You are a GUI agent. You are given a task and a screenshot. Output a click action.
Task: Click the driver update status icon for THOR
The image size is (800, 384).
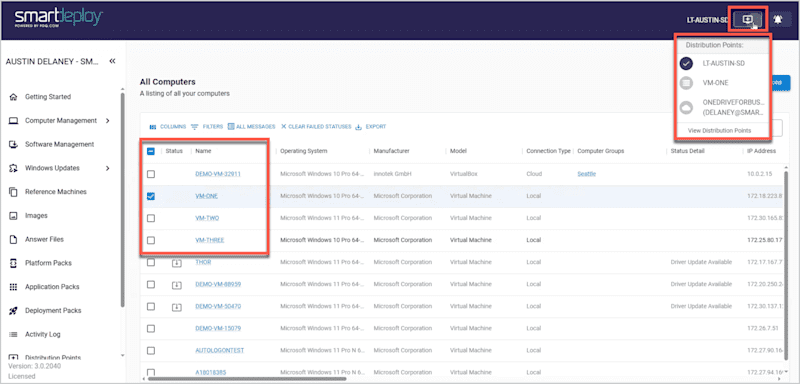(x=177, y=263)
